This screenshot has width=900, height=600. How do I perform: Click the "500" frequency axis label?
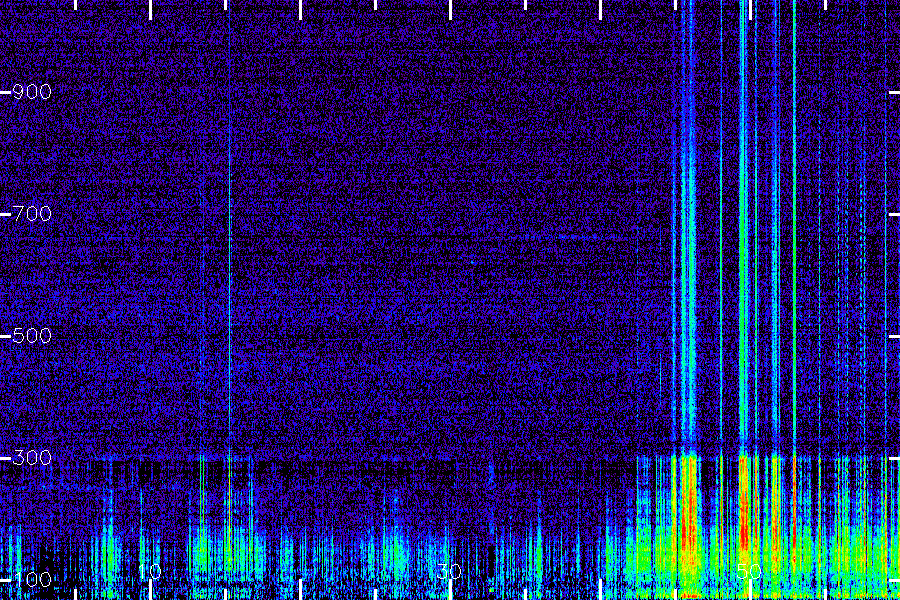[32, 336]
